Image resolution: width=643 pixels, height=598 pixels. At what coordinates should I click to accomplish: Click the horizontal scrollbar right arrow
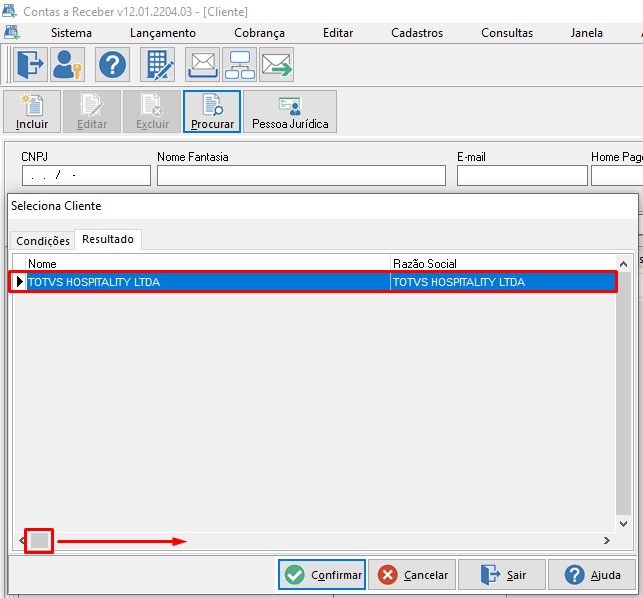pyautogui.click(x=607, y=541)
